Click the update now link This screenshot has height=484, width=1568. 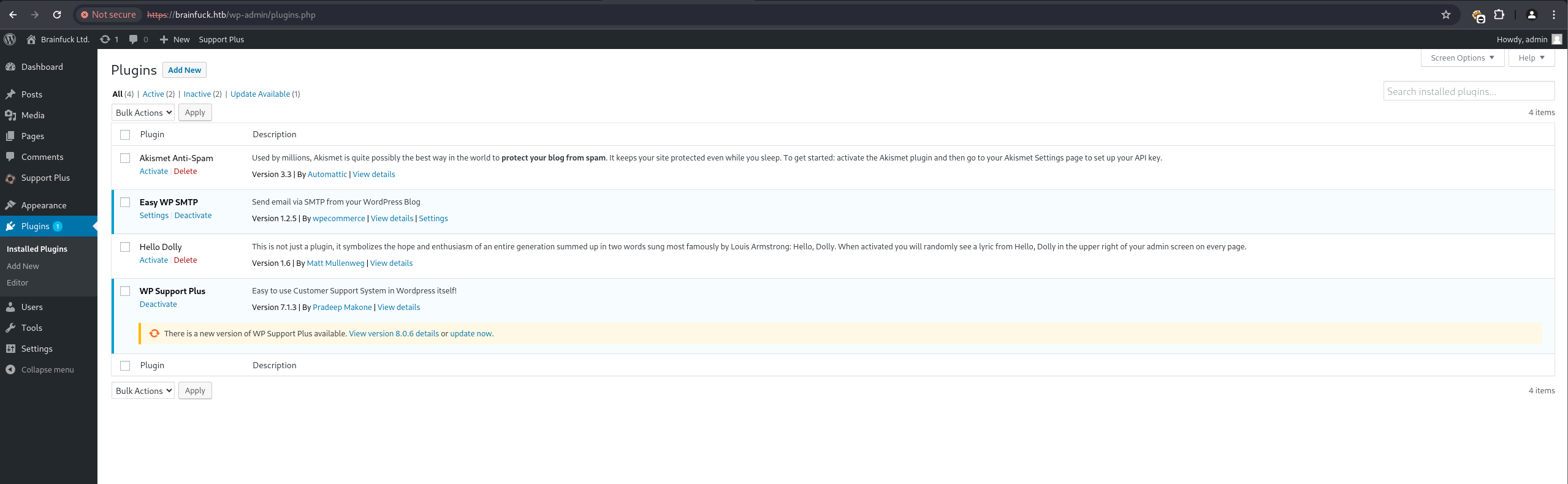pos(470,334)
